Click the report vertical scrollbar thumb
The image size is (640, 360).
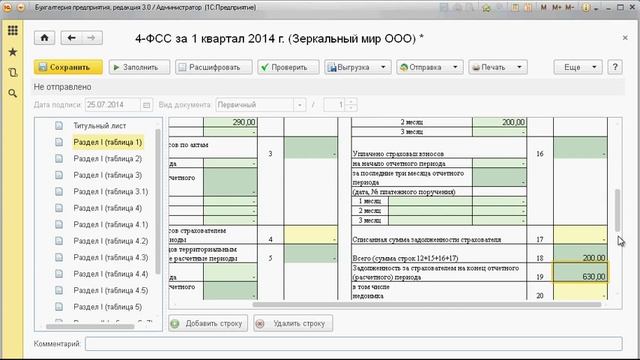618,210
